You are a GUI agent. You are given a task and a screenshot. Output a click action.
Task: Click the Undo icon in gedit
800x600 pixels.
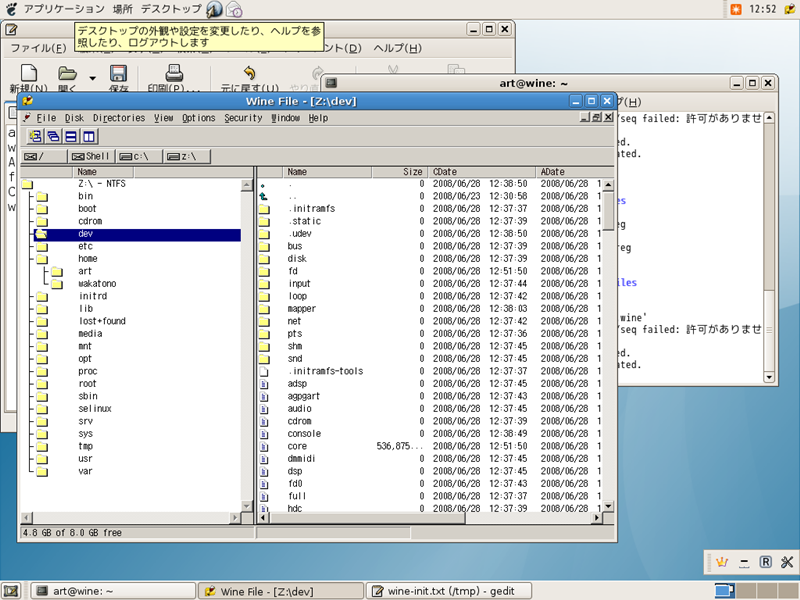(249, 72)
